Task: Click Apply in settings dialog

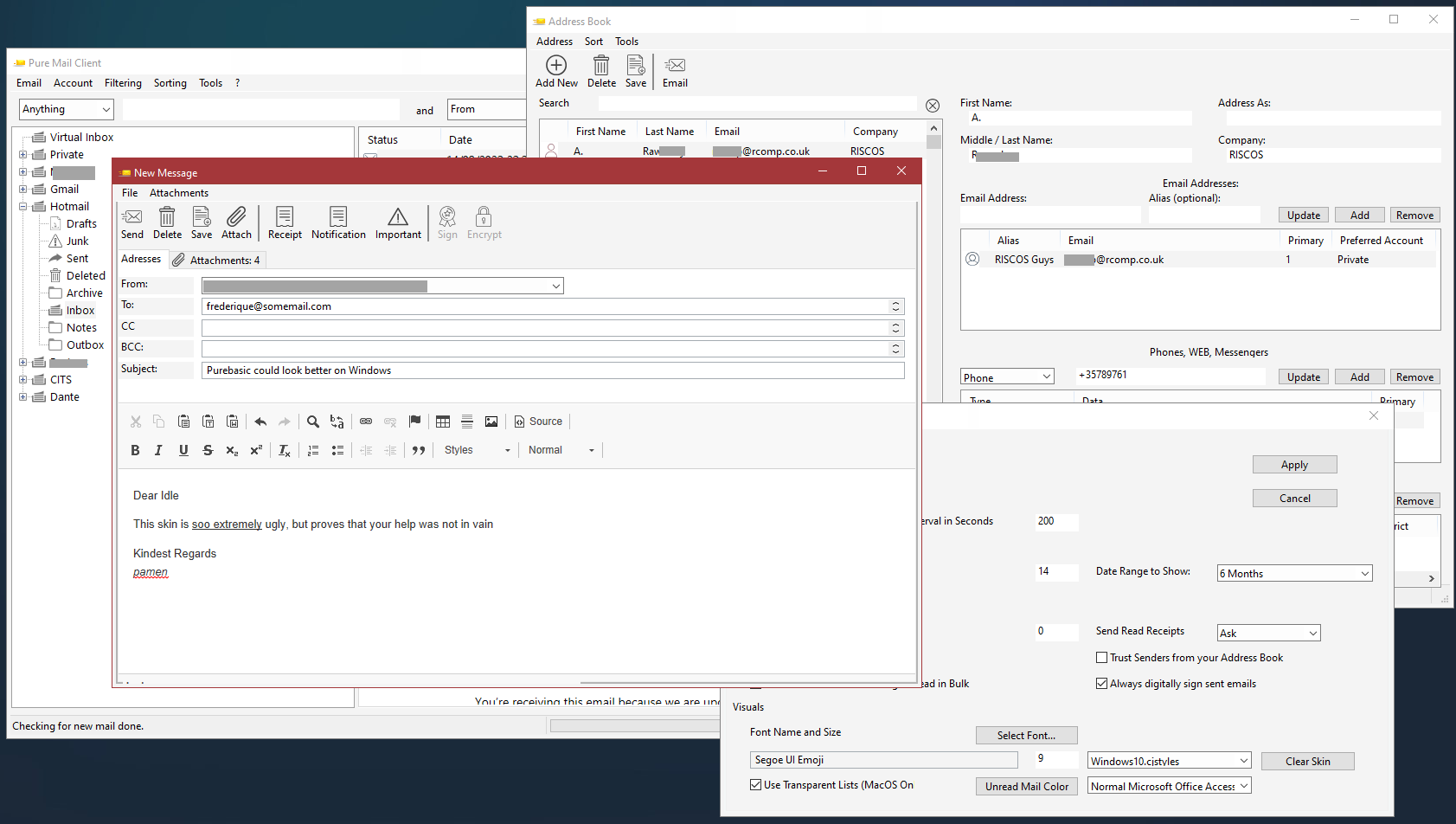Action: click(1294, 465)
